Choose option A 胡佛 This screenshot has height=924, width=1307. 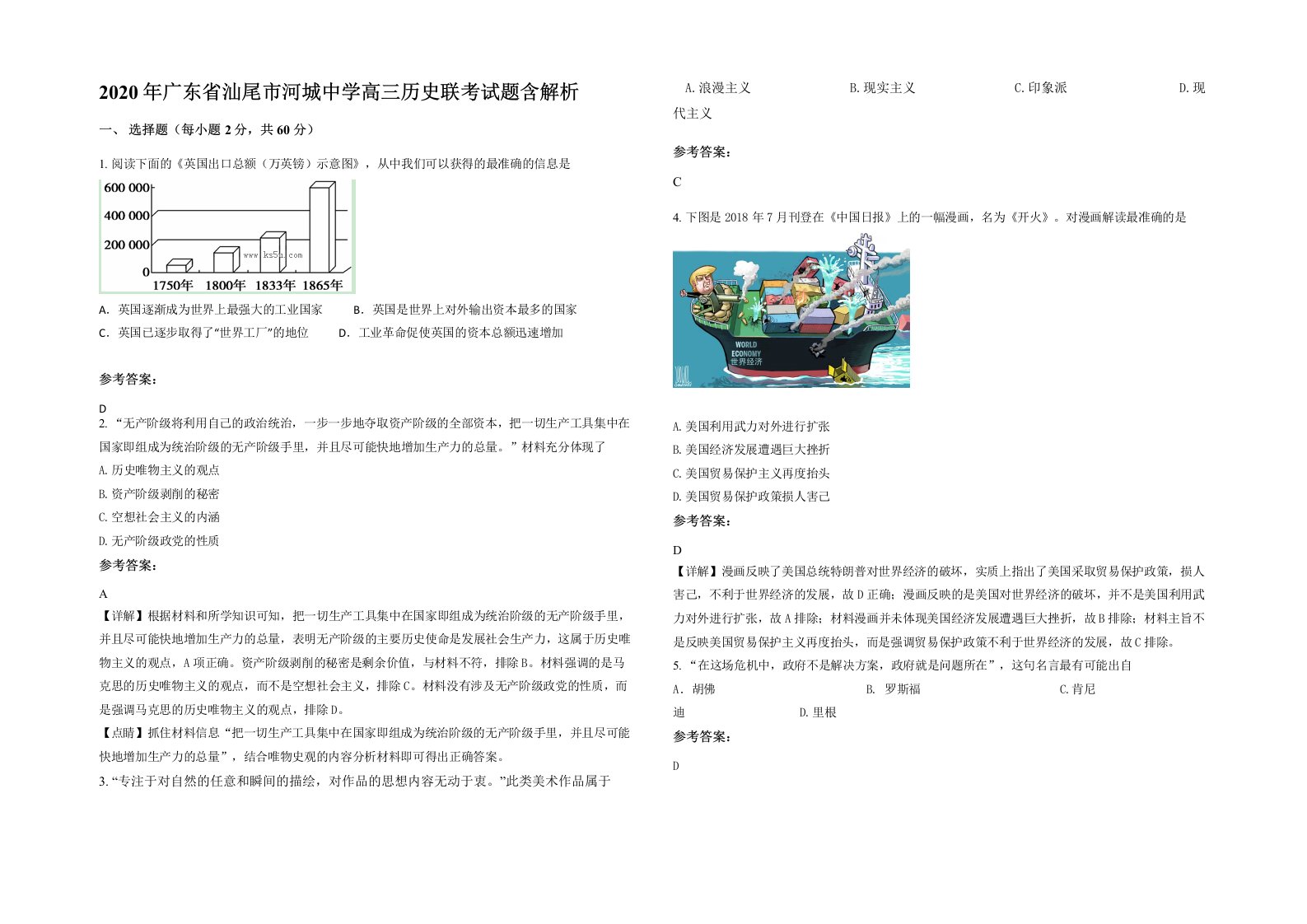click(x=693, y=689)
